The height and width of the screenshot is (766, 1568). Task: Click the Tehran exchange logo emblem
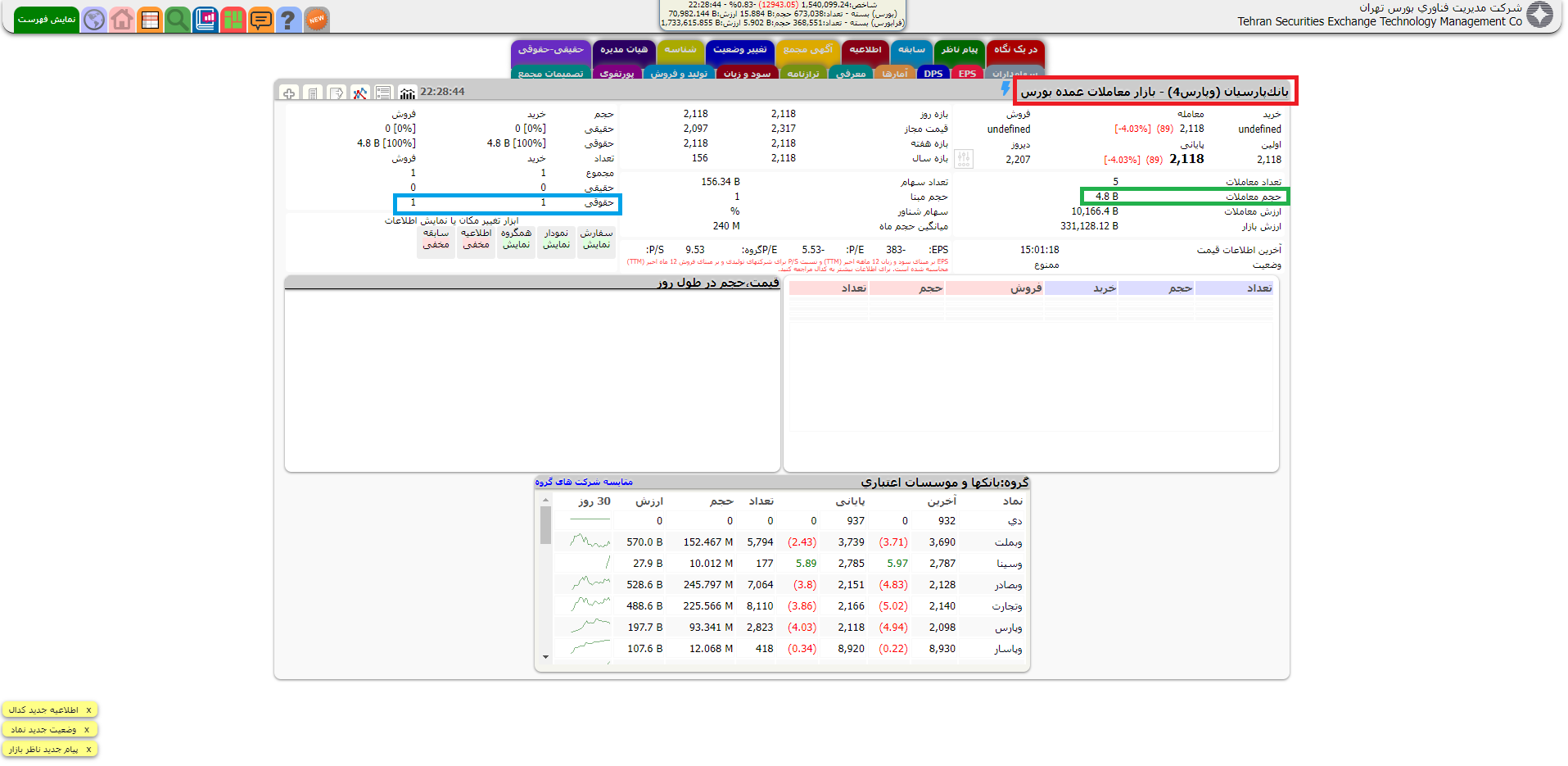[1540, 15]
